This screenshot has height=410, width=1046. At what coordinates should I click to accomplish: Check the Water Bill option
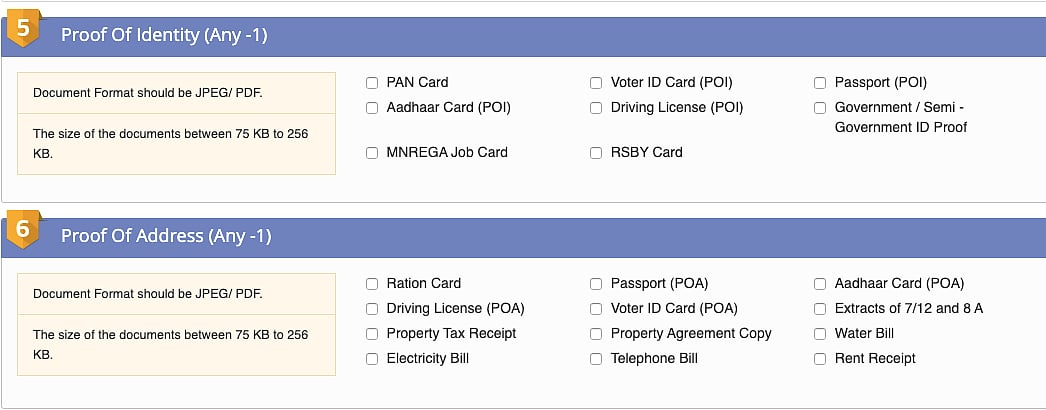(820, 334)
